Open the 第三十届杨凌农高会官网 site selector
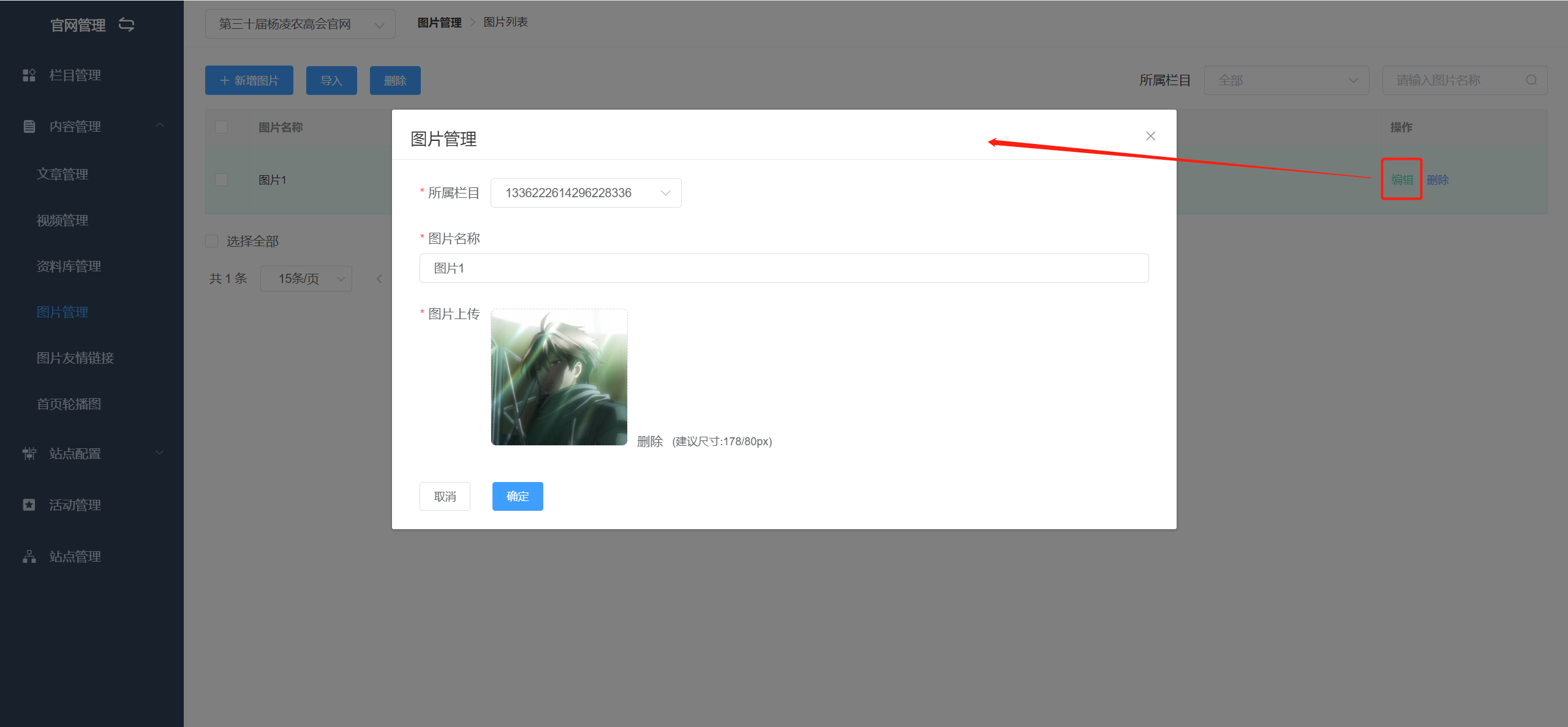1568x727 pixels. tap(300, 24)
